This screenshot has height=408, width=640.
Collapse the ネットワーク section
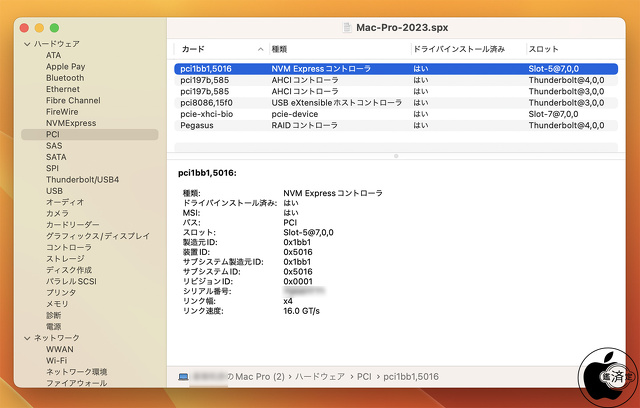[27, 338]
